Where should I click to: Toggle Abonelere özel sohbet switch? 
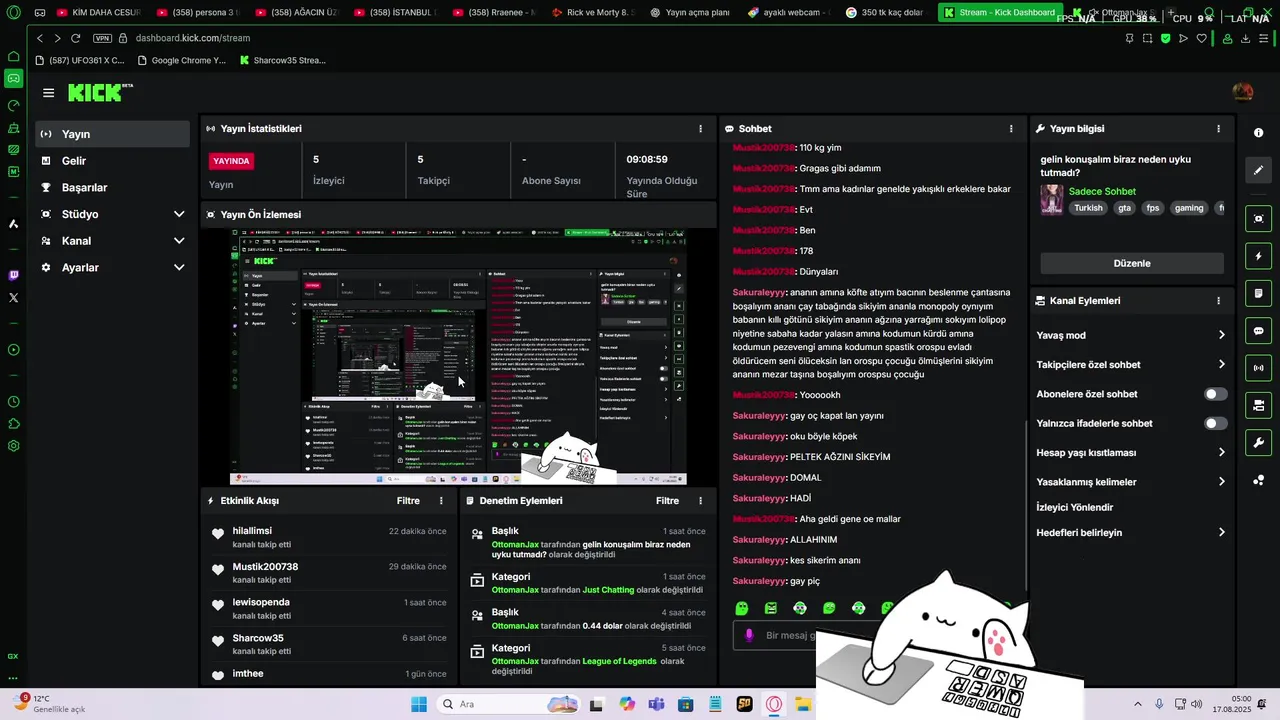(1215, 394)
